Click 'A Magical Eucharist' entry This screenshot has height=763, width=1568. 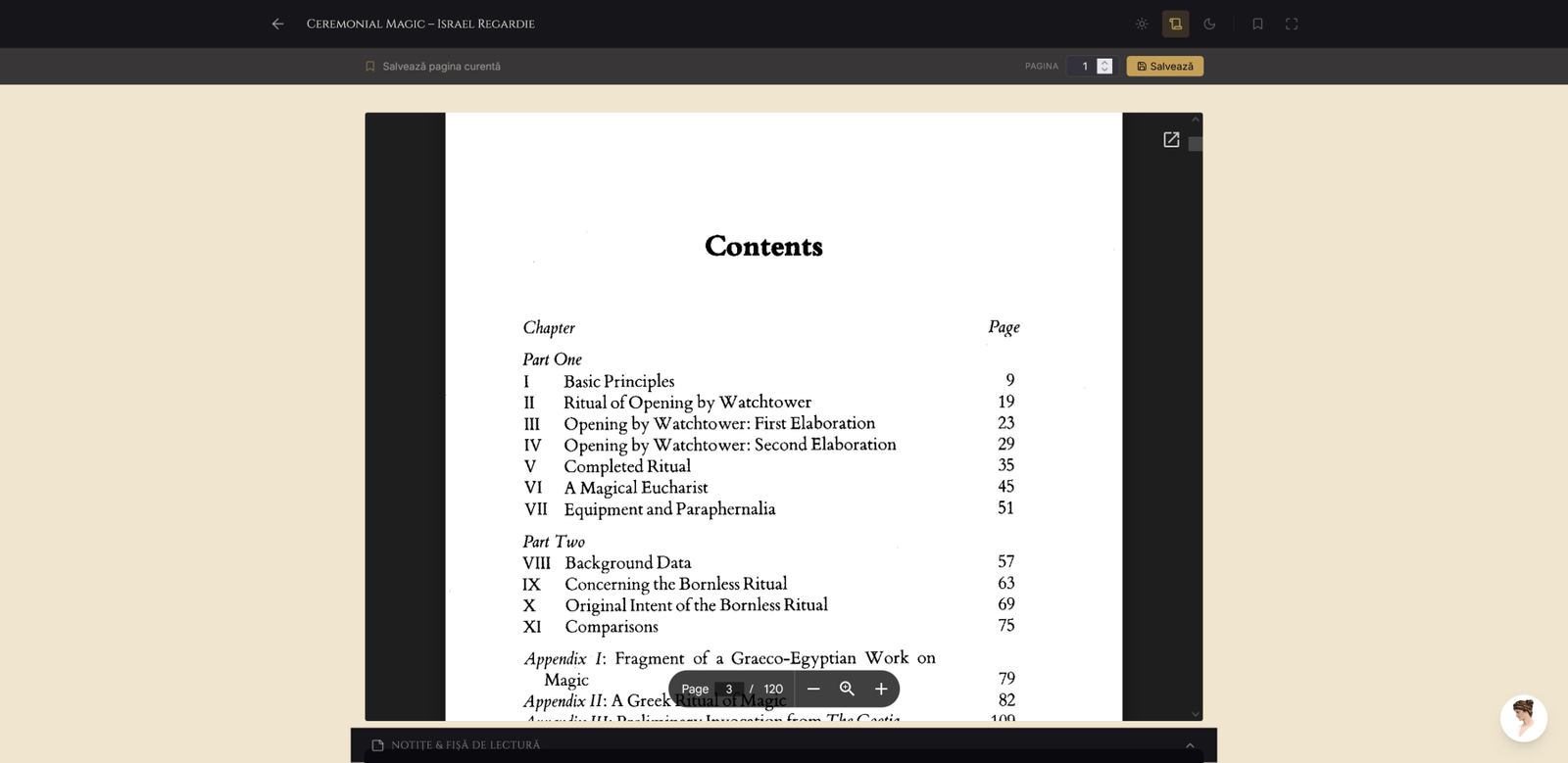[635, 488]
